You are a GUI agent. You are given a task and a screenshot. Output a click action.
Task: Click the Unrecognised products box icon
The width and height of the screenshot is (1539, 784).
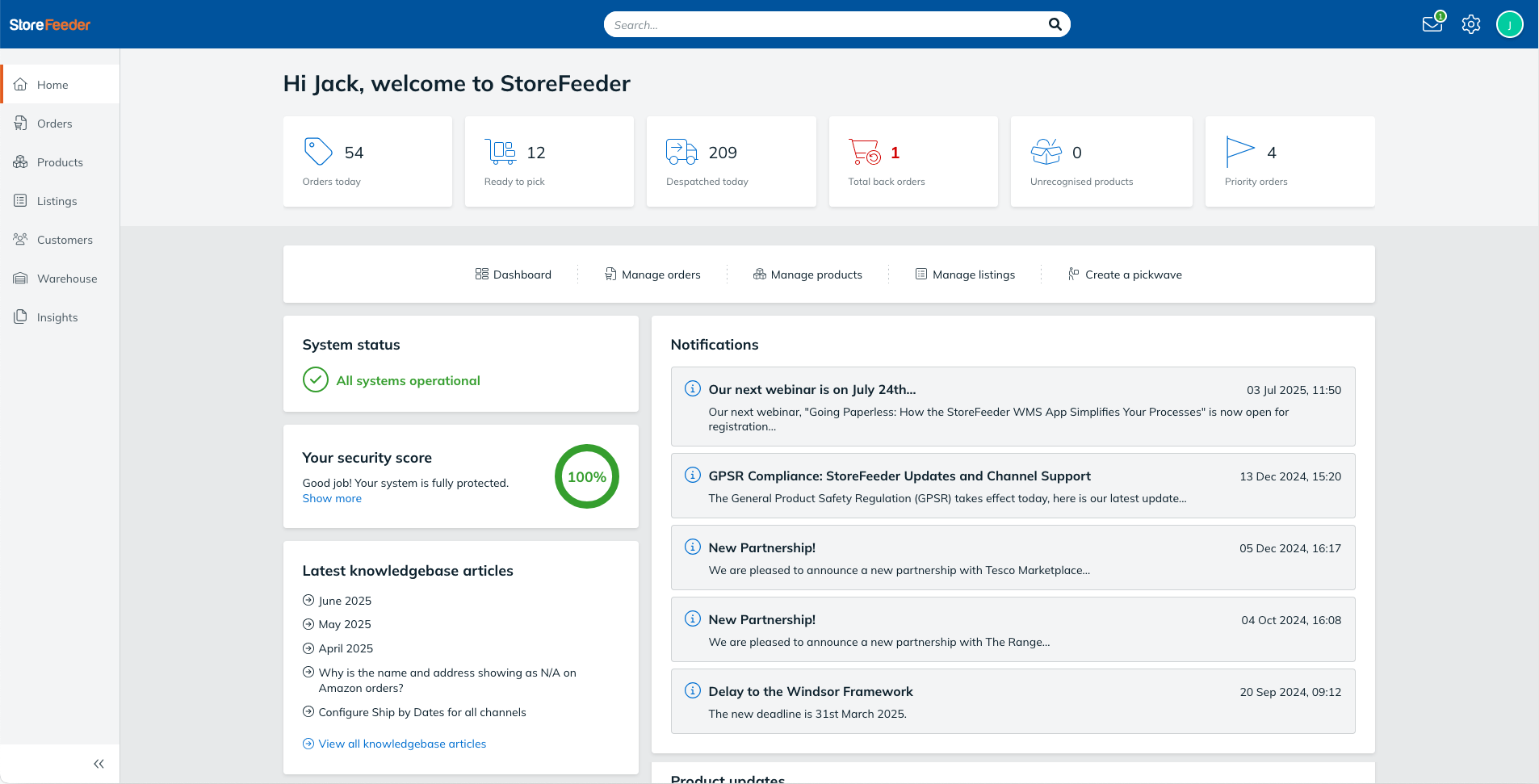[1046, 152]
